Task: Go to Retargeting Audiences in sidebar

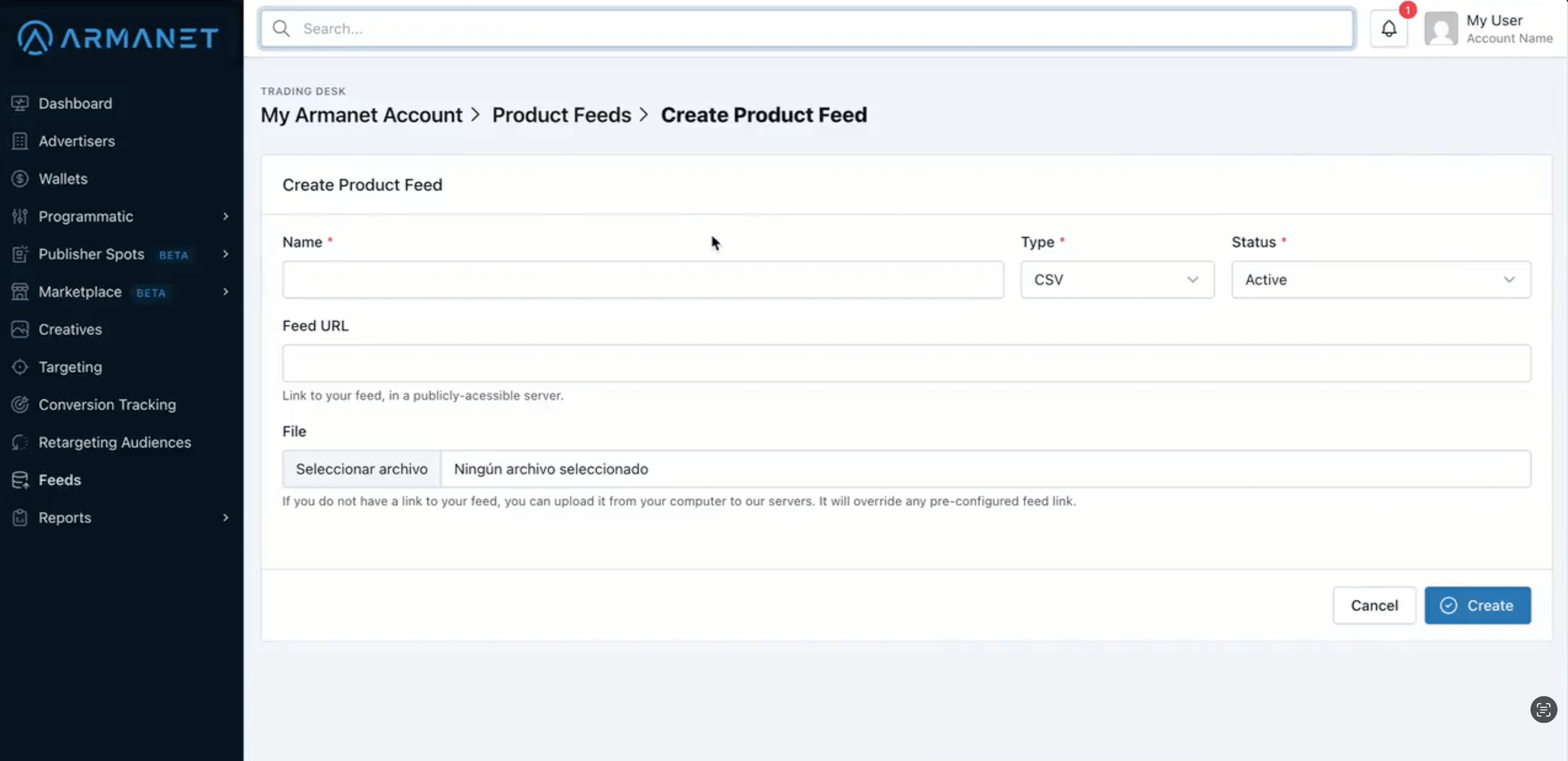Action: 114,443
